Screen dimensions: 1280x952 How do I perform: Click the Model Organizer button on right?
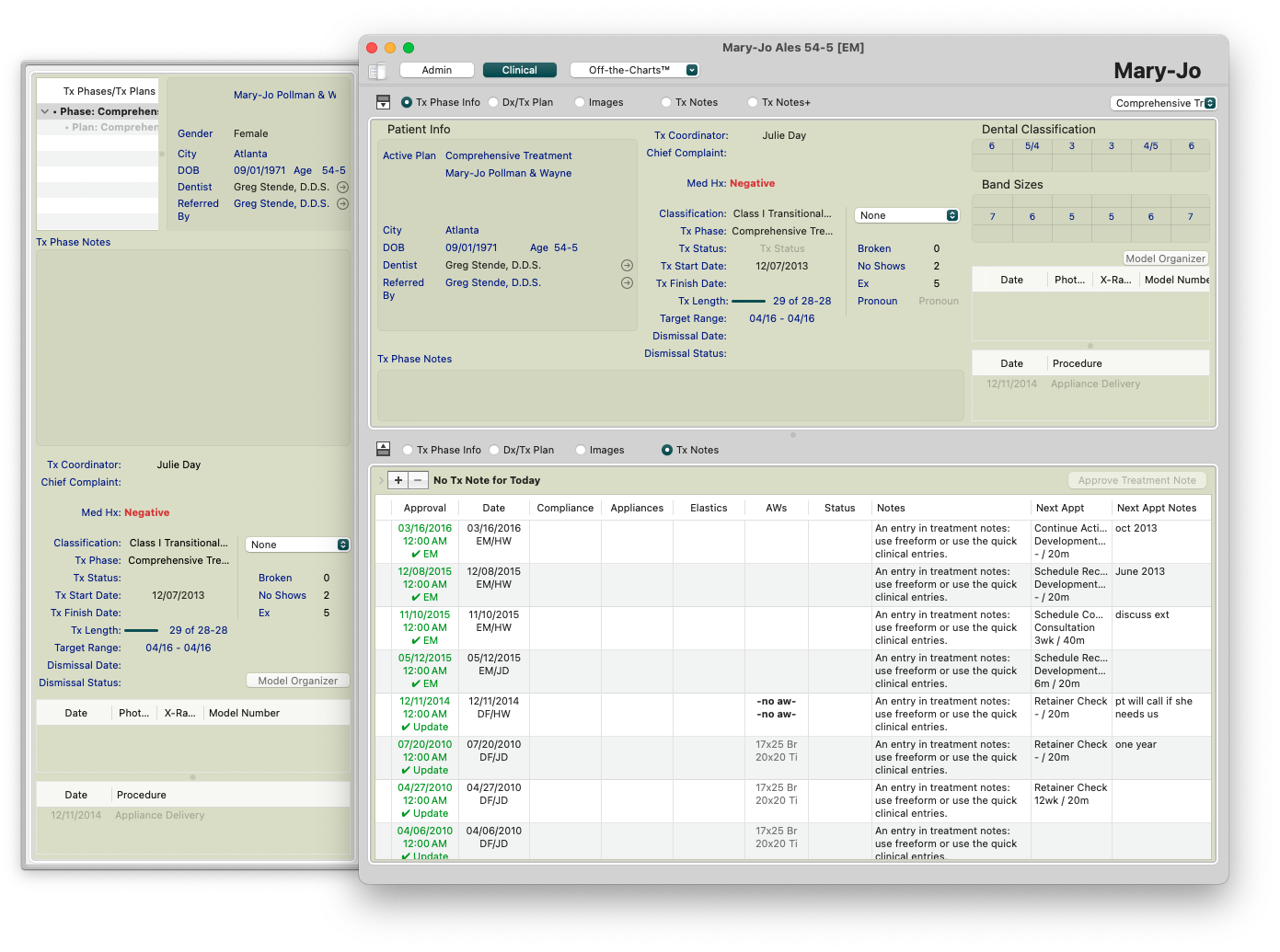pyautogui.click(x=1165, y=258)
